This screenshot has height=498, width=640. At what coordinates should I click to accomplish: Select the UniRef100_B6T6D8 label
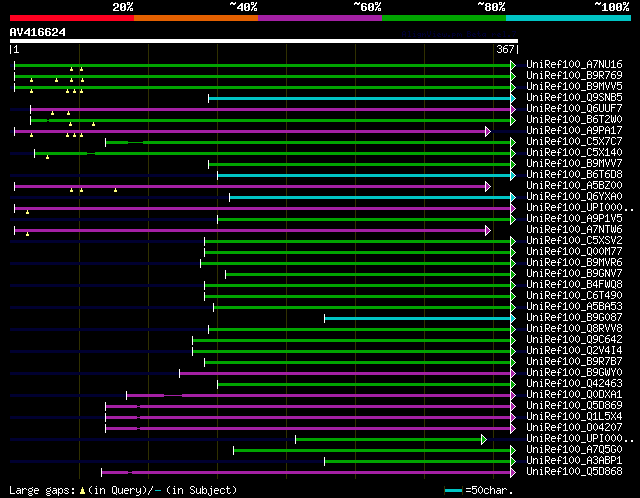tap(574, 175)
